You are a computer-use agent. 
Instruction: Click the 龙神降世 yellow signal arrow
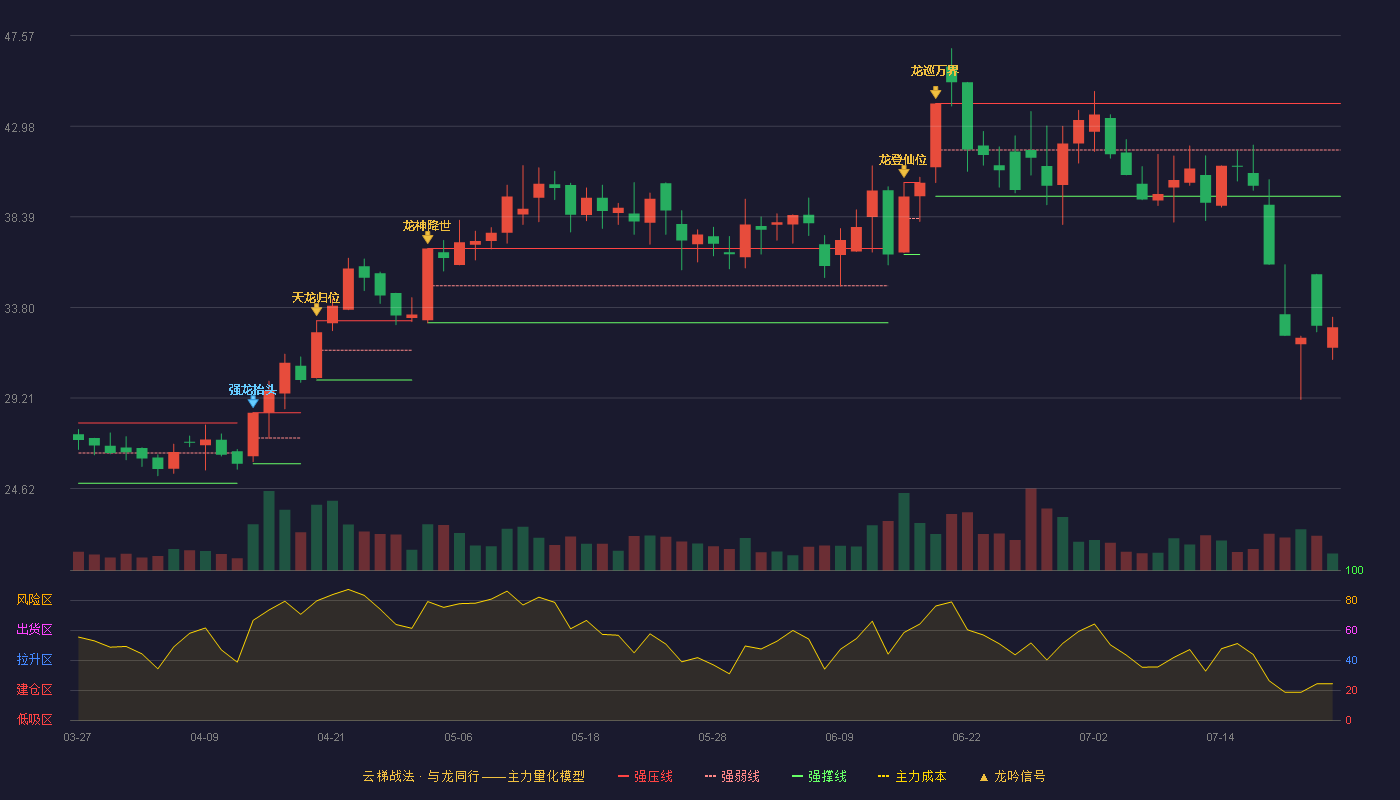tap(428, 238)
